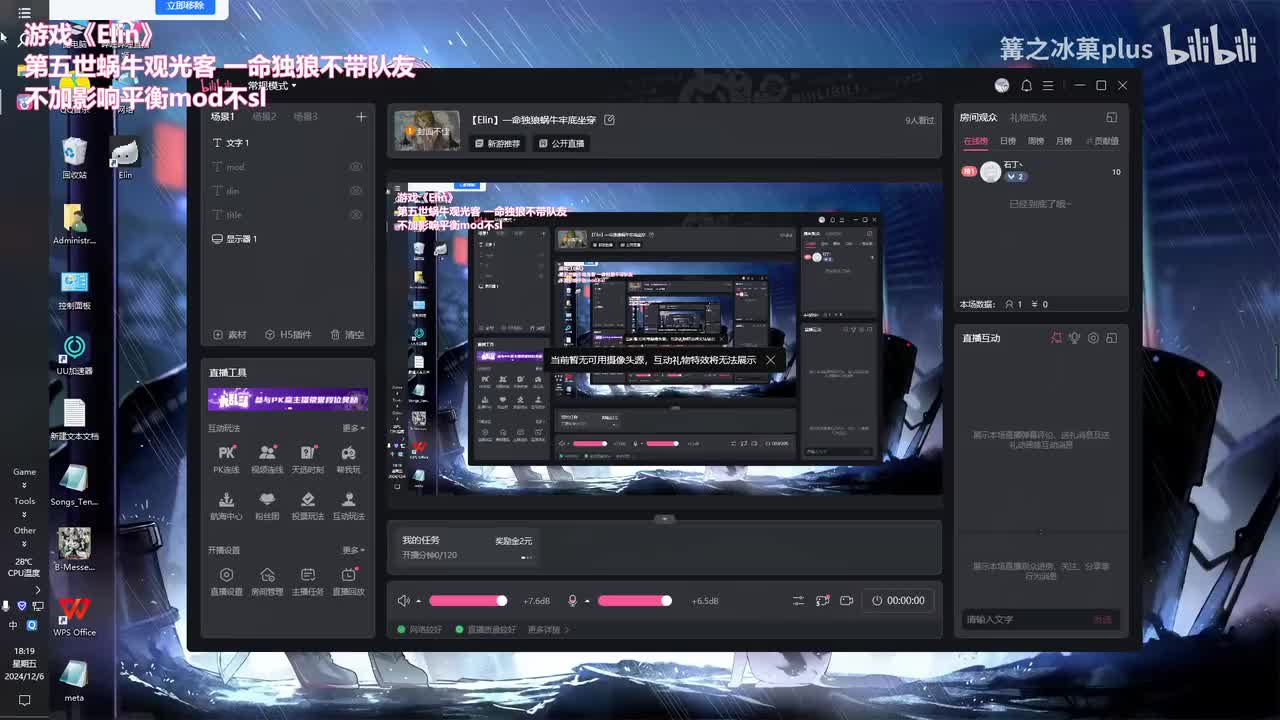Viewport: 1280px width, 720px height.
Task: Open the 视频连线 video link tool
Action: pos(267,459)
